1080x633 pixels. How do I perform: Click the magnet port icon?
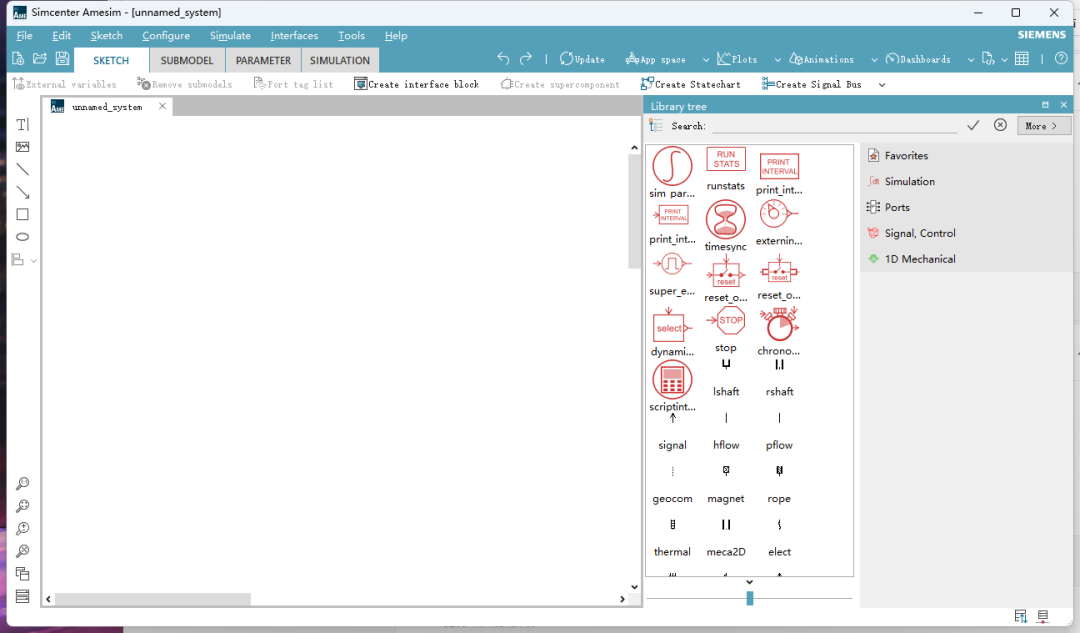[726, 471]
